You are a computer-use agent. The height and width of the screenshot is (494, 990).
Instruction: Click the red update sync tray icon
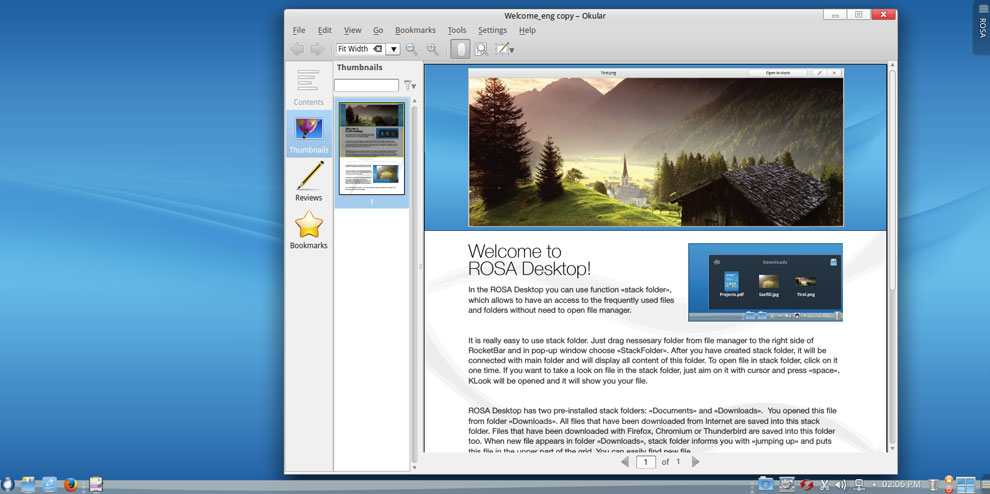(x=806, y=485)
